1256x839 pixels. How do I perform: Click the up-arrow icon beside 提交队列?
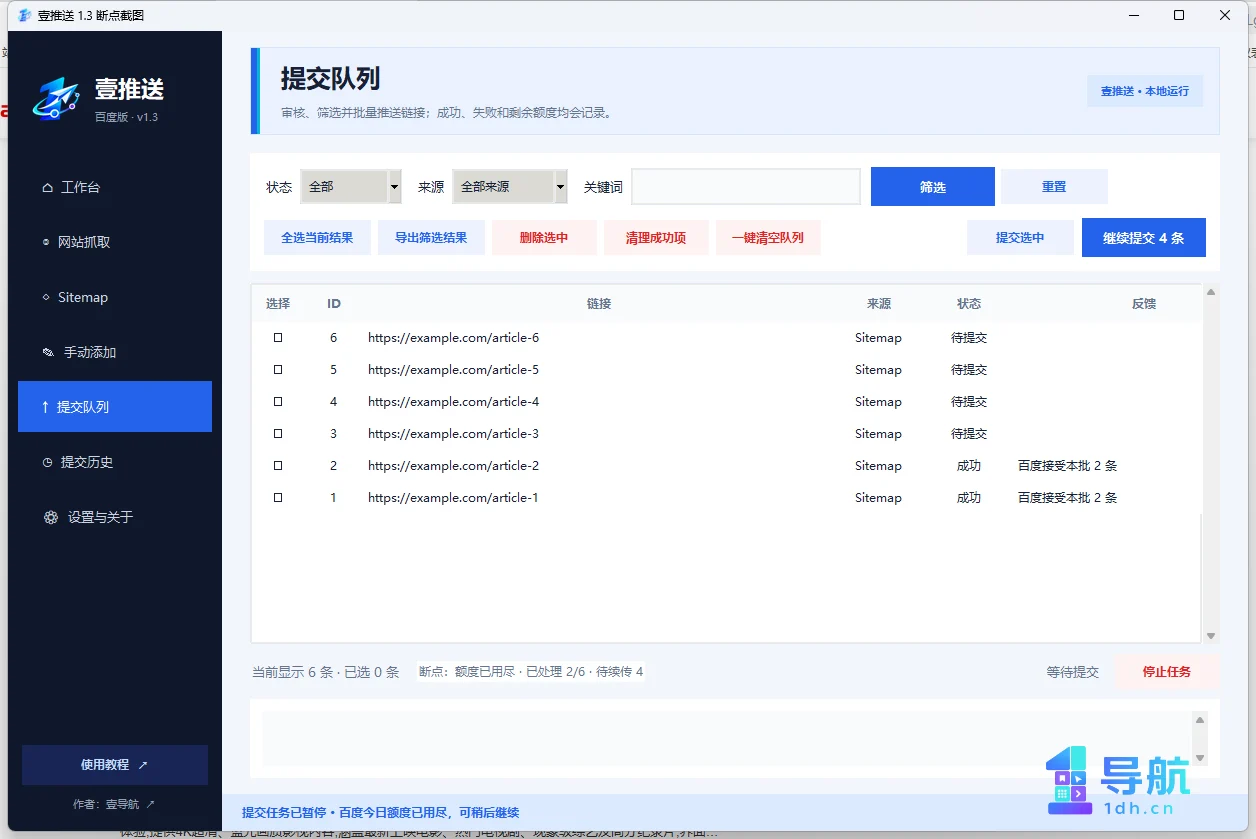[x=45, y=407]
